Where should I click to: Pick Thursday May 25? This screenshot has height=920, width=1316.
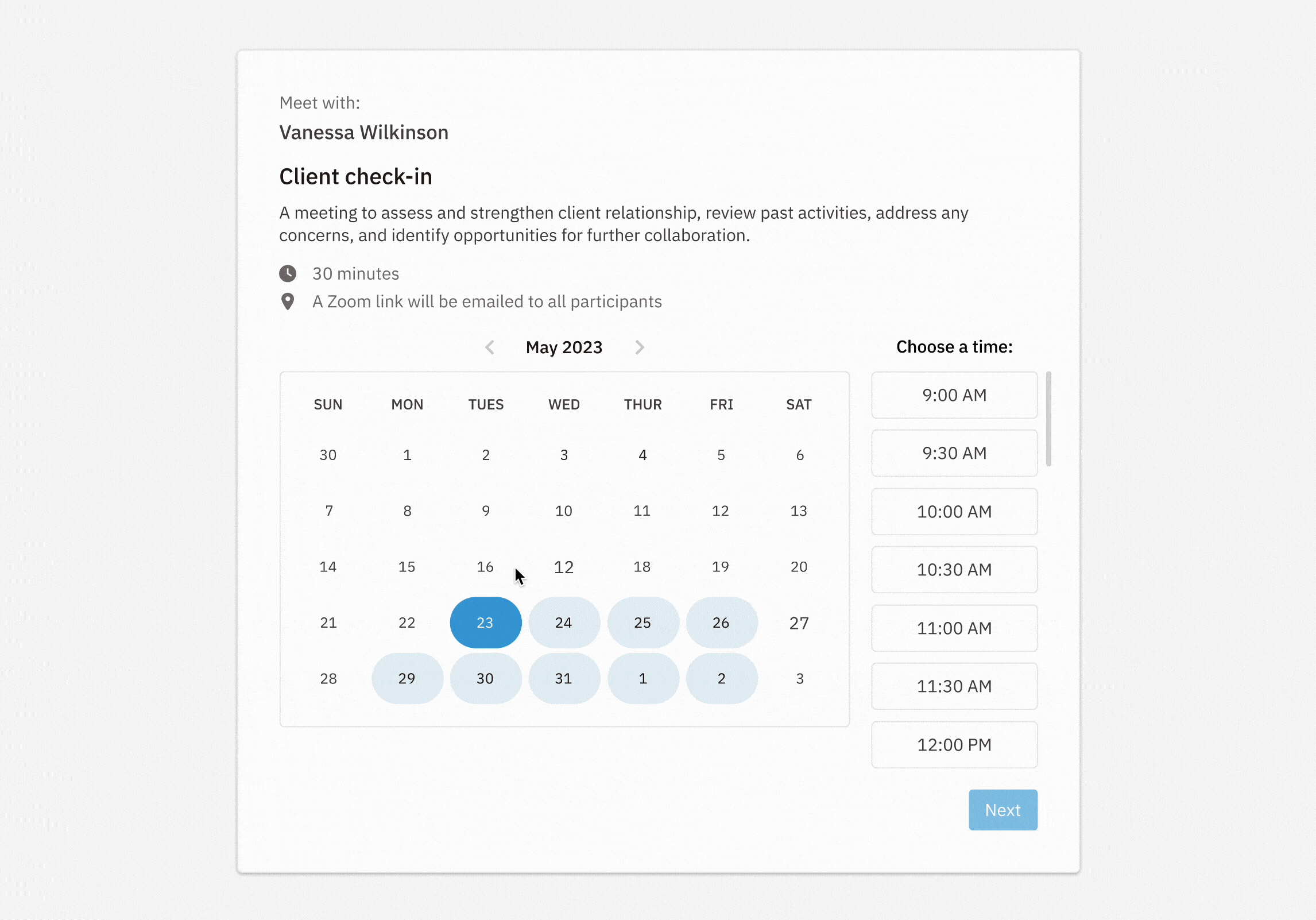642,623
